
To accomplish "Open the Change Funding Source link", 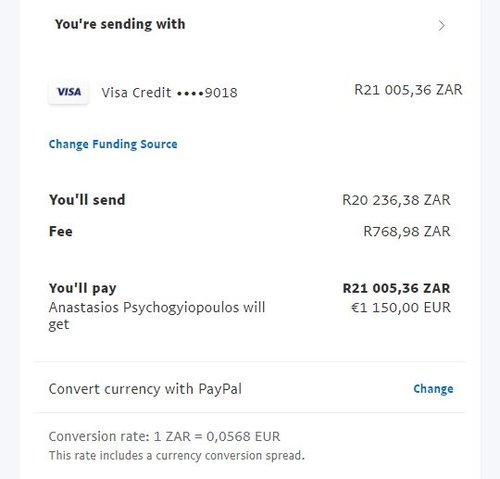I will pyautogui.click(x=113, y=144).
